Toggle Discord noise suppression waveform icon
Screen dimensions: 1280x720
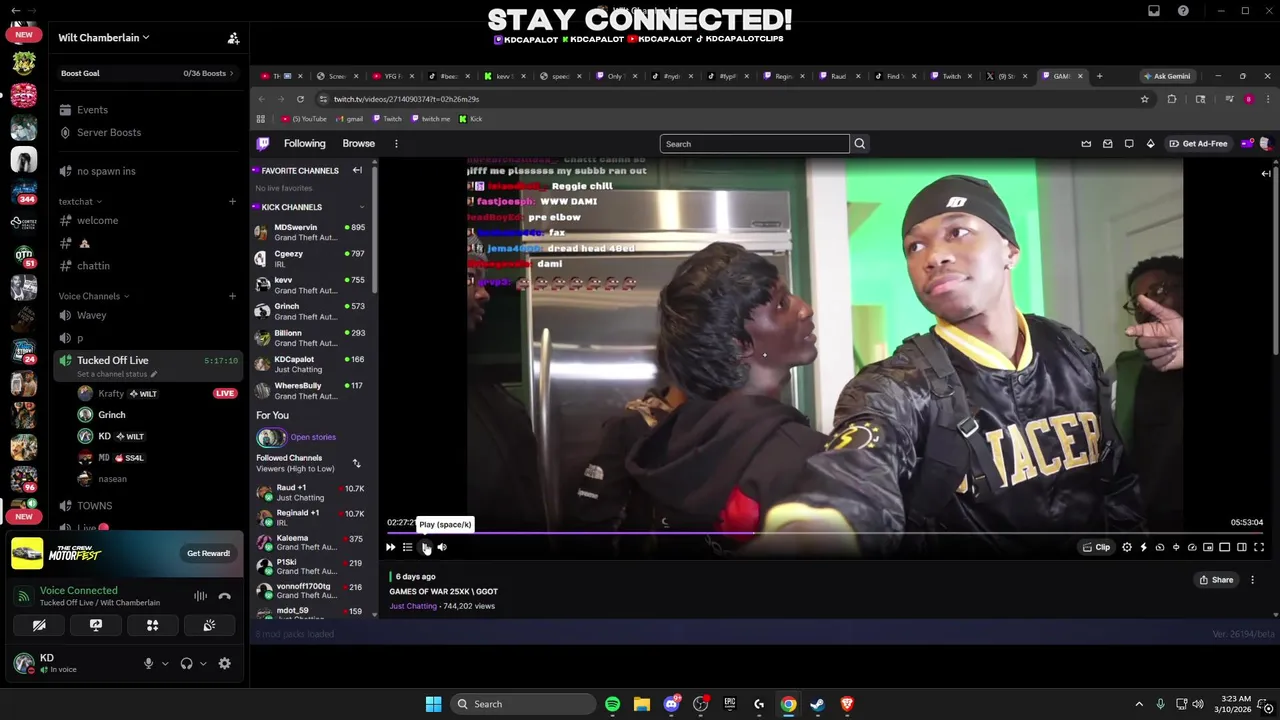click(x=200, y=596)
